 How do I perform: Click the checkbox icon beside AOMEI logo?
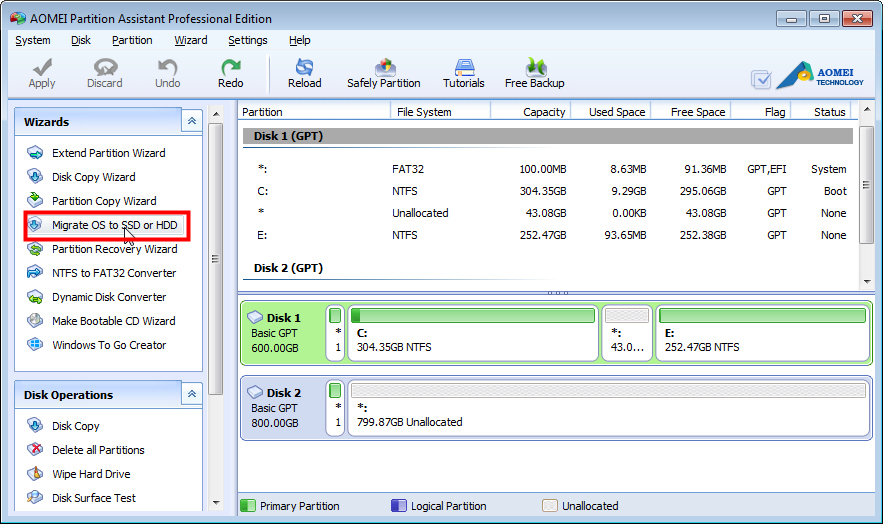tap(761, 79)
